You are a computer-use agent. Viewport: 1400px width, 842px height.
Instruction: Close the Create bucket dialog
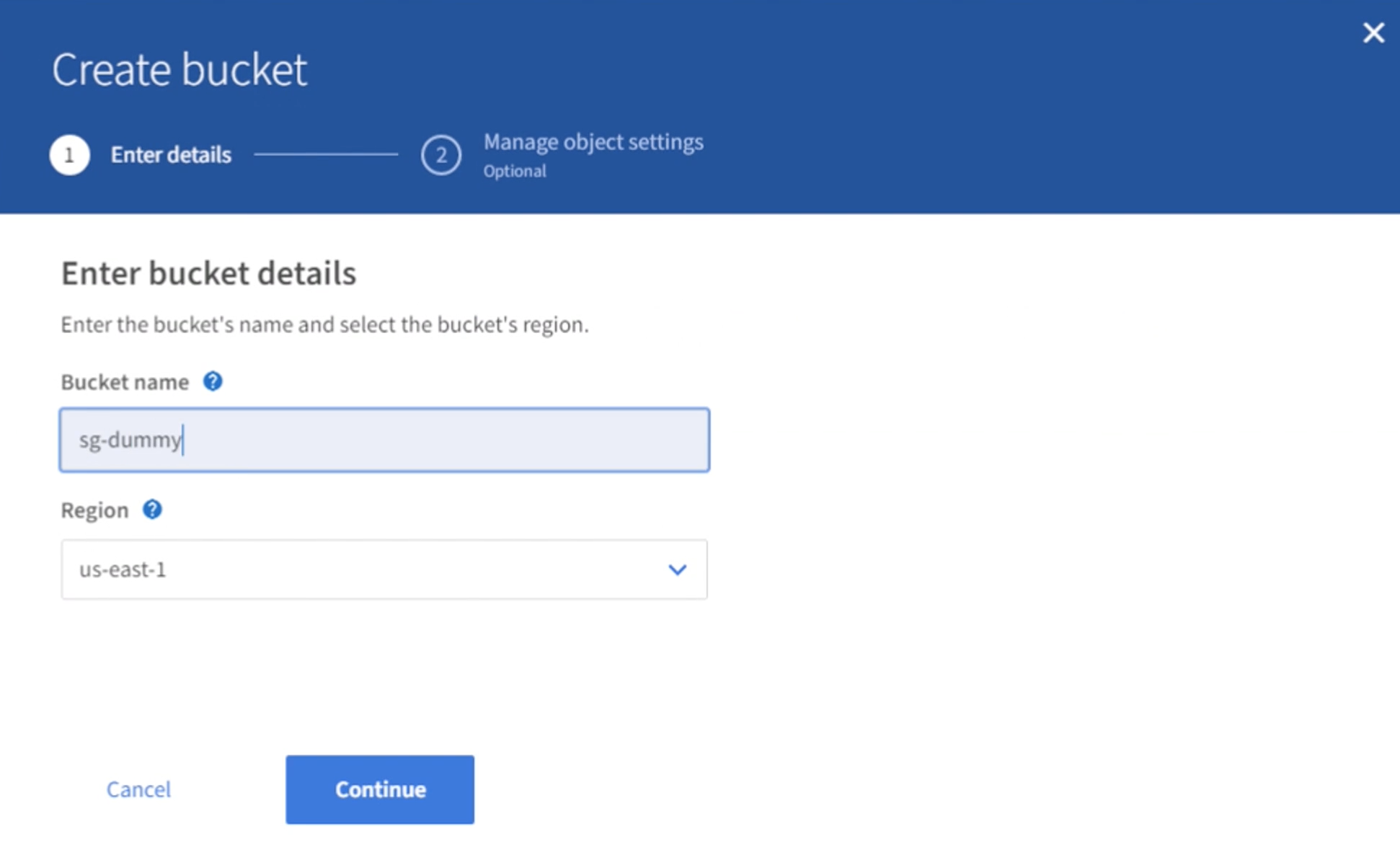(1373, 33)
